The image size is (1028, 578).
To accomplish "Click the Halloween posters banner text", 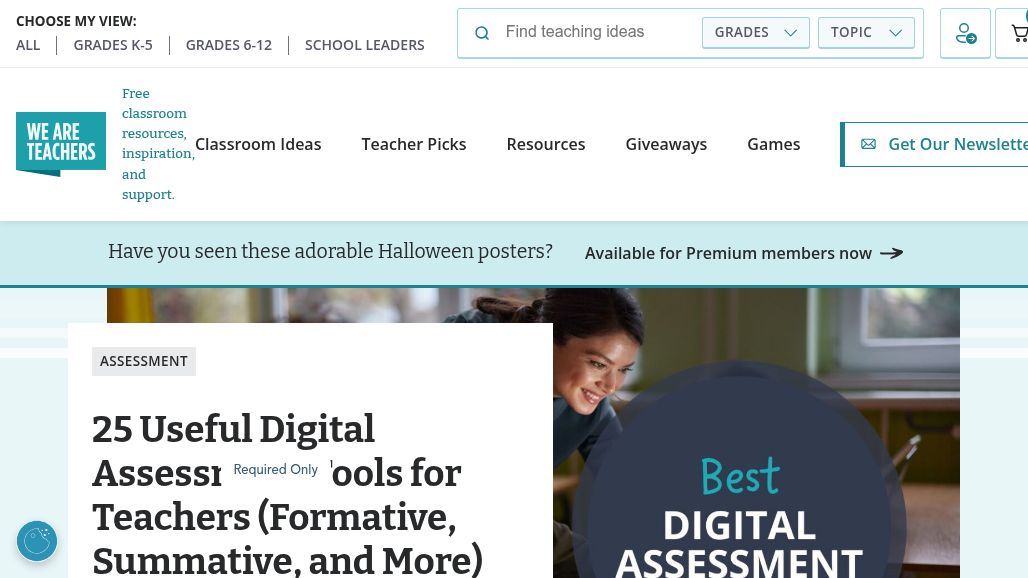I will (x=330, y=252).
